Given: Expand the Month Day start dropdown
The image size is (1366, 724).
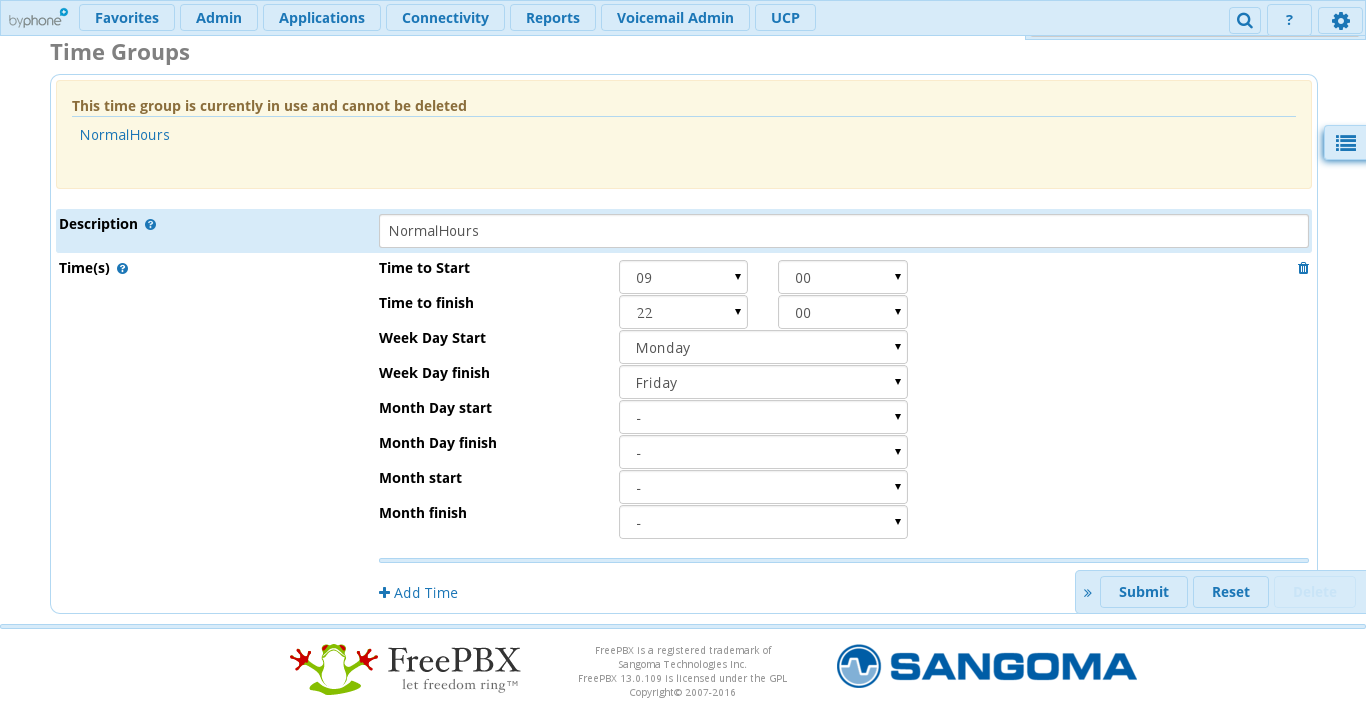Looking at the screenshot, I should click(x=763, y=418).
